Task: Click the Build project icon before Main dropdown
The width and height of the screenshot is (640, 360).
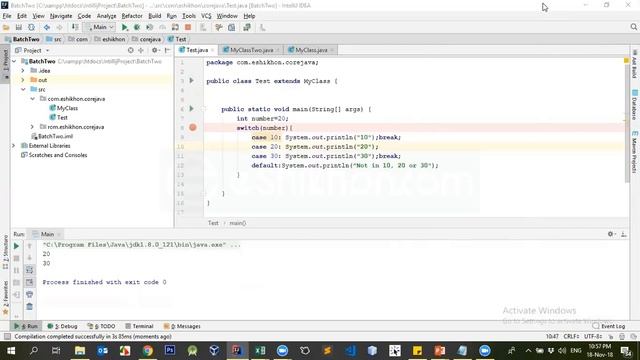Action: coord(75,27)
